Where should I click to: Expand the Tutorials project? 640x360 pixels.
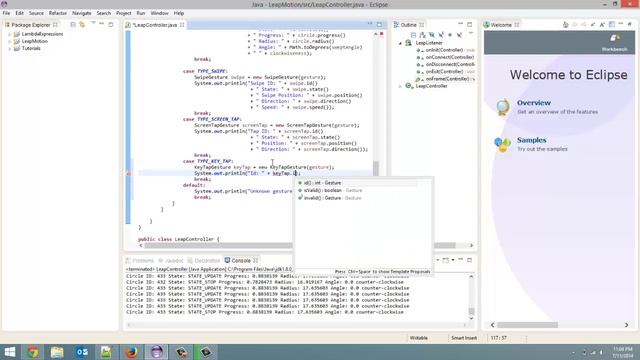coord(9,49)
